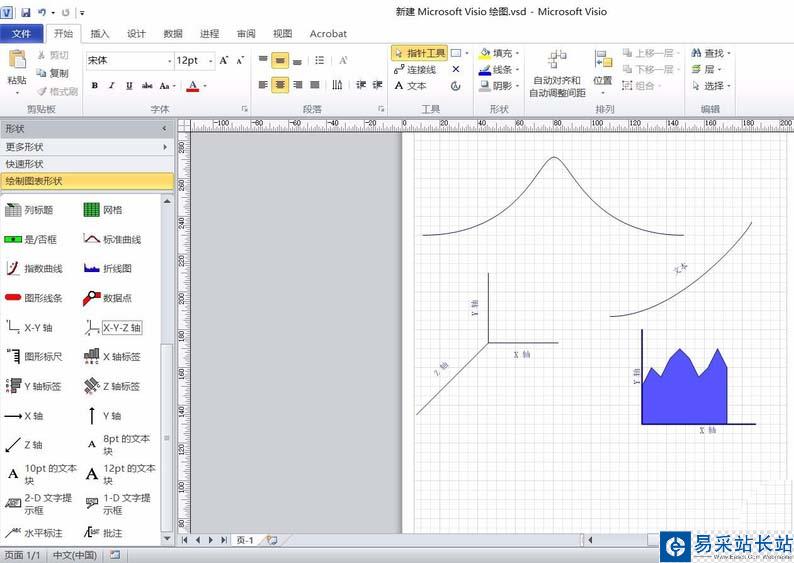Activate the 指针工具 pointer tool
794x563 pixels.
pos(419,53)
